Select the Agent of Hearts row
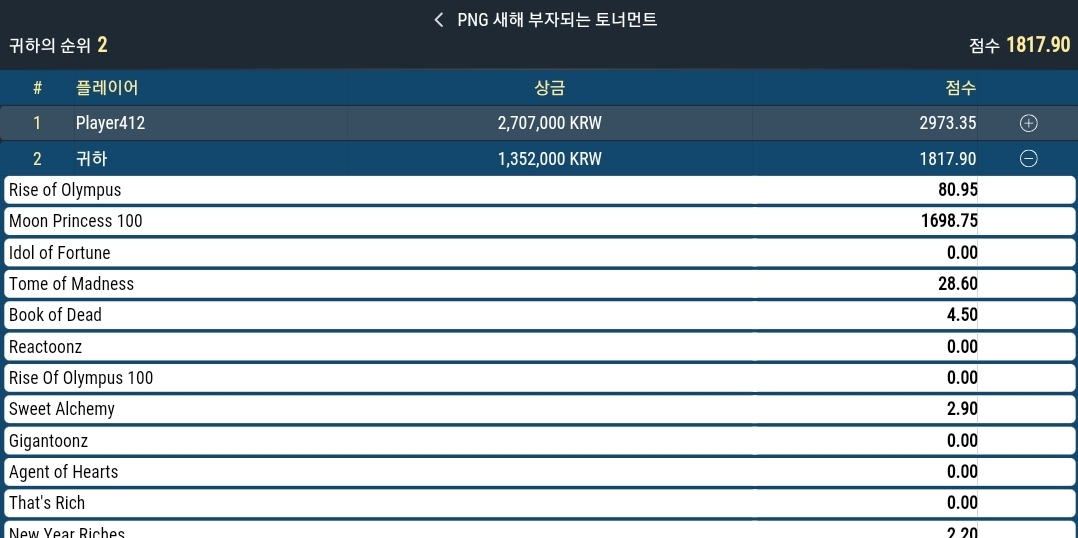Viewport: 1078px width, 538px height. (539, 471)
